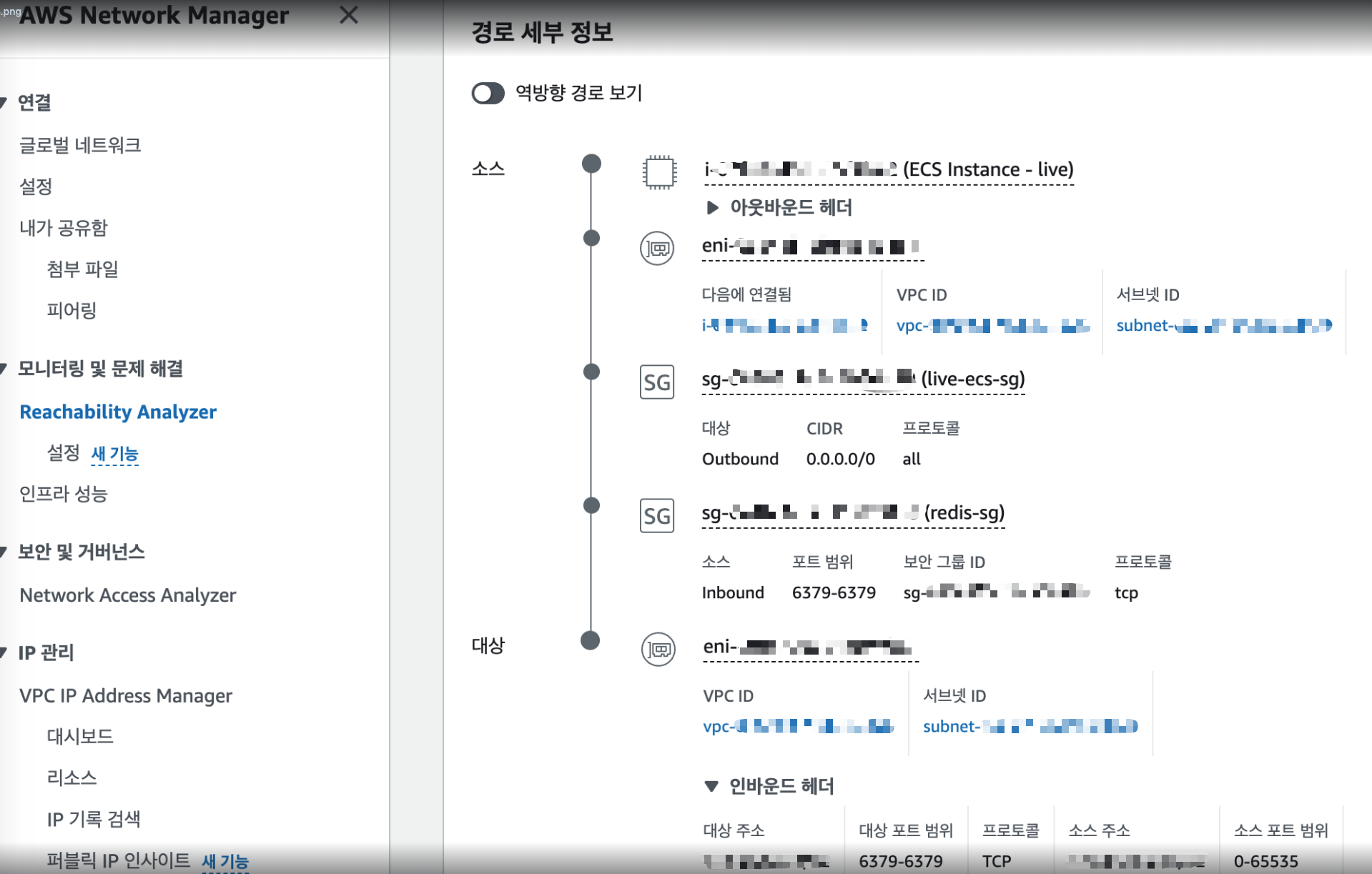This screenshot has width=1372, height=874.
Task: Select the Inbound value under redis-sg
Action: (x=733, y=592)
